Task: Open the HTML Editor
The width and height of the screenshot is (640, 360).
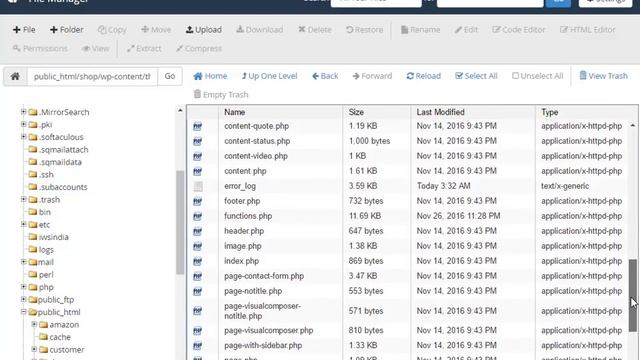Action: tap(587, 30)
